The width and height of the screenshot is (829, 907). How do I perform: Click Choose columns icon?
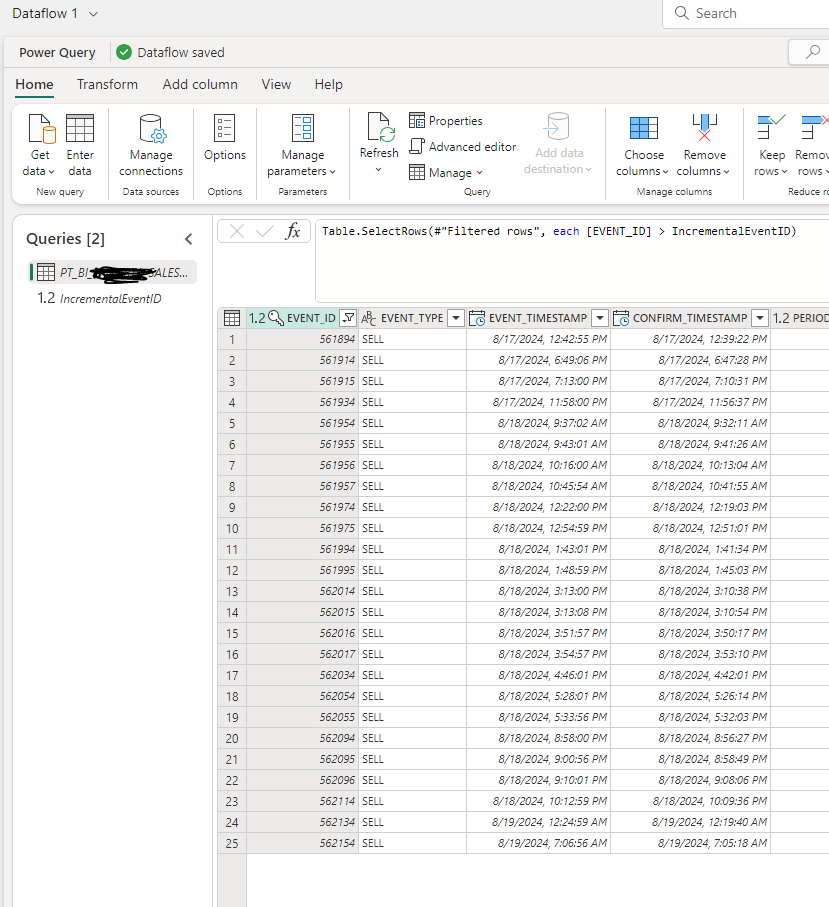(643, 128)
